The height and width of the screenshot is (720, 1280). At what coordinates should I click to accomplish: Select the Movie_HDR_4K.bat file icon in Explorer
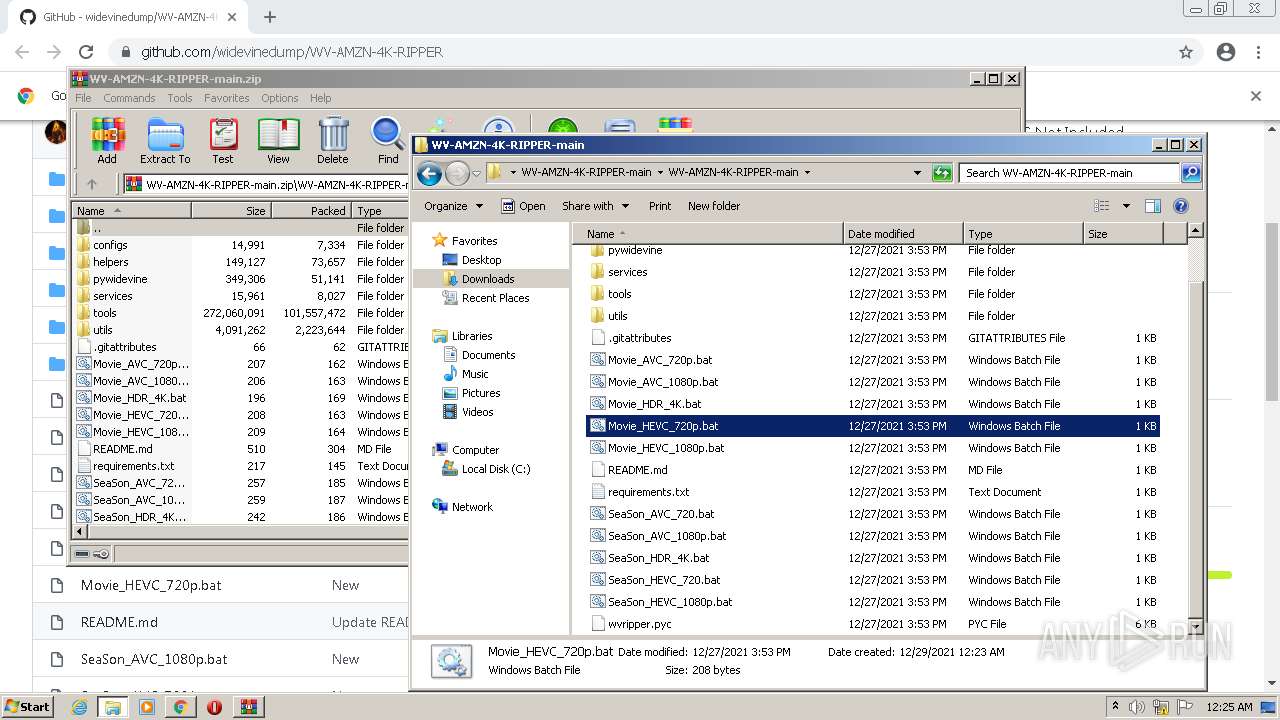click(598, 404)
